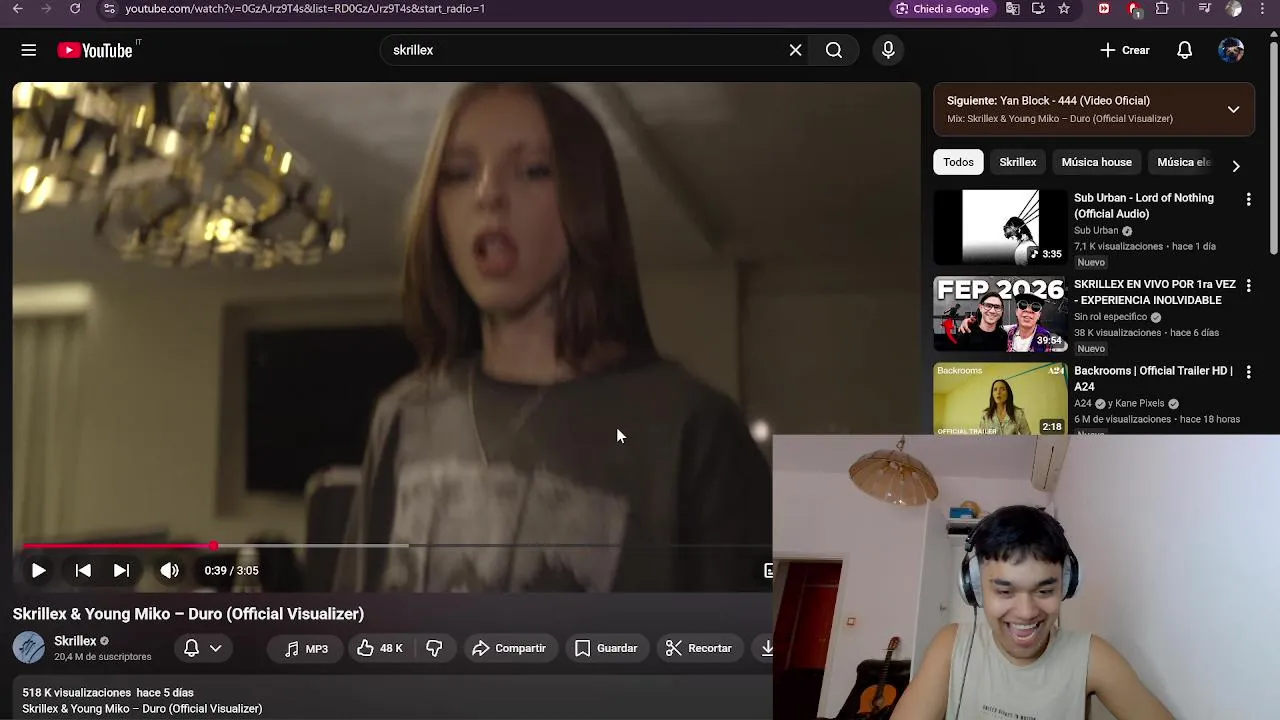This screenshot has height=720, width=1280.
Task: Open the subscription notification bell dropdown
Action: tap(202, 648)
